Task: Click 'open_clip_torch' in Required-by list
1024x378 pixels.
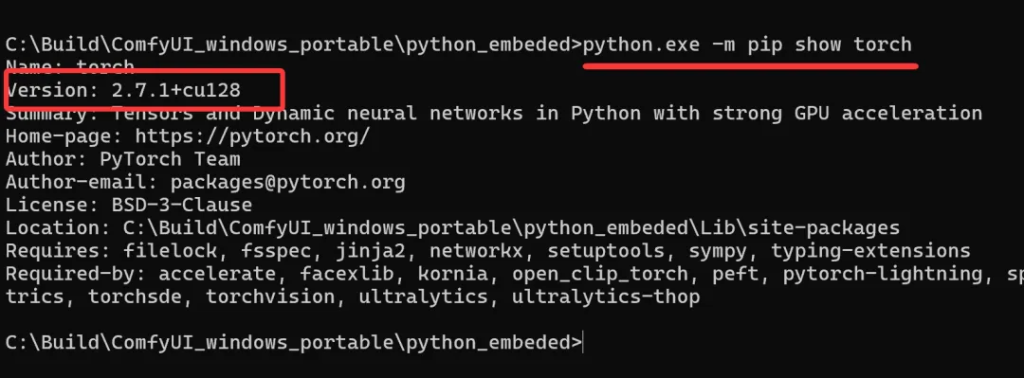Action: pyautogui.click(x=600, y=274)
